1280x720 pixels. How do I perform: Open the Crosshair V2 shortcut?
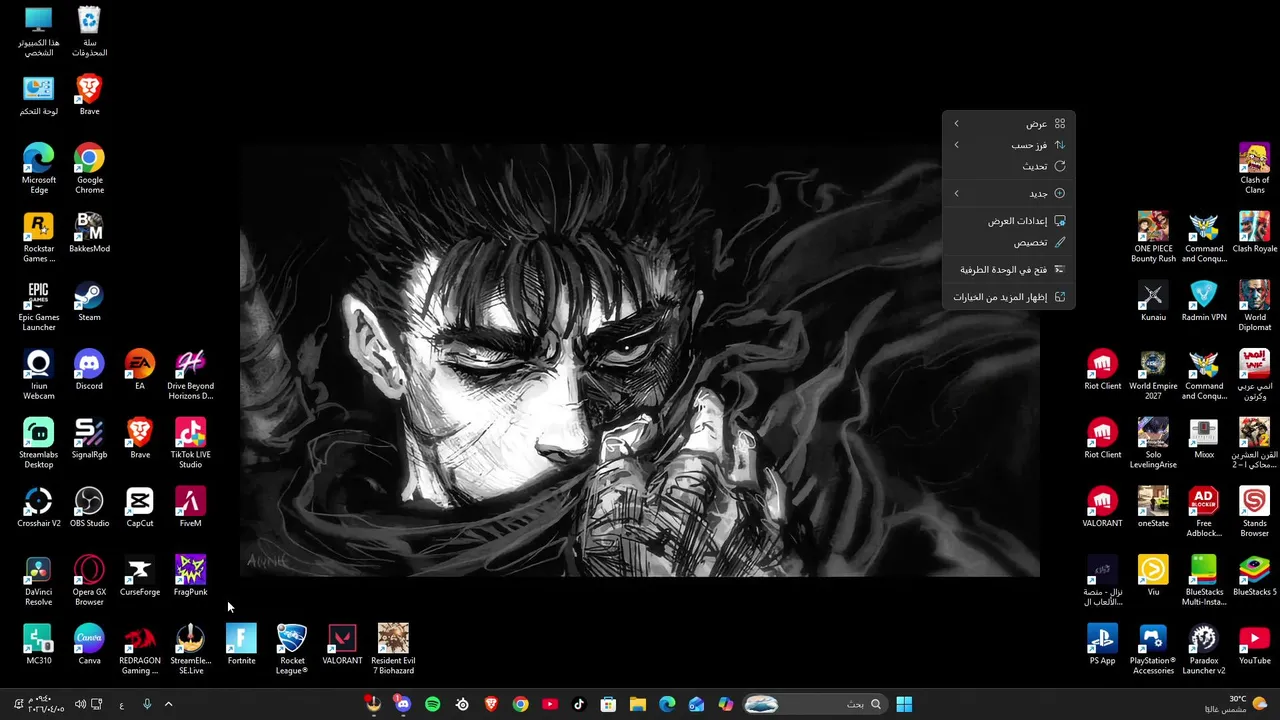38,507
